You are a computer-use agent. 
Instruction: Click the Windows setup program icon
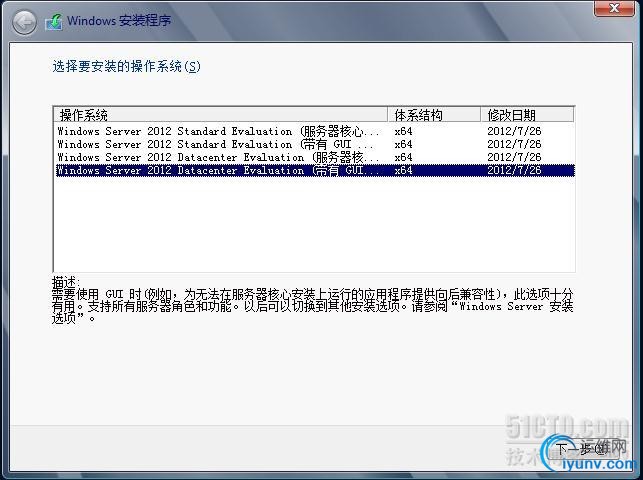point(54,22)
